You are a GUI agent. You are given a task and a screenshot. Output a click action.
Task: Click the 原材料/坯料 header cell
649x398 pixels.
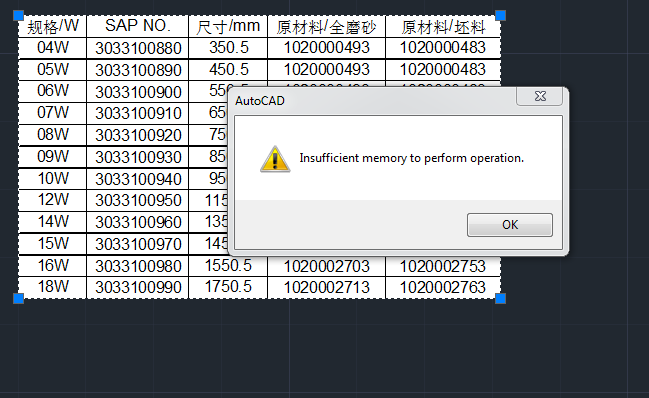[443, 27]
